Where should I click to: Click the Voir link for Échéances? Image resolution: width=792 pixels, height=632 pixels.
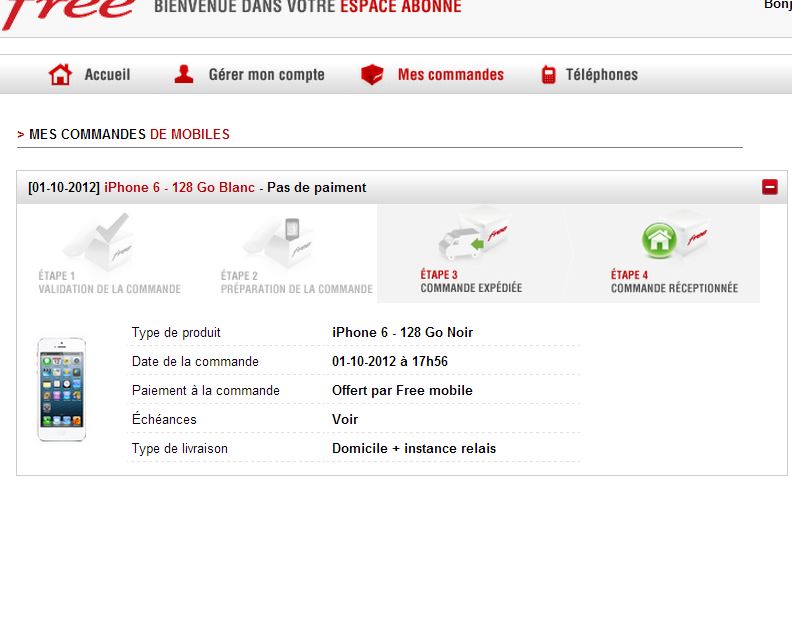pyautogui.click(x=345, y=419)
